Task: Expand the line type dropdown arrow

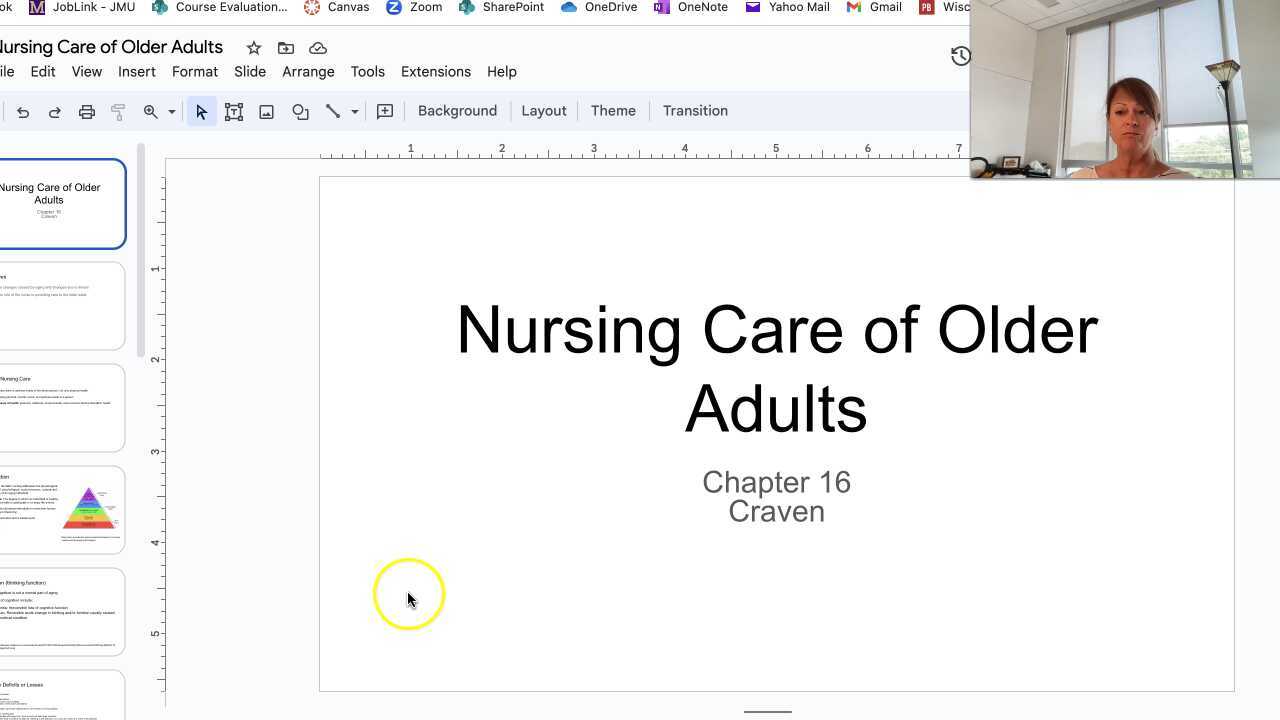Action: pyautogui.click(x=354, y=112)
